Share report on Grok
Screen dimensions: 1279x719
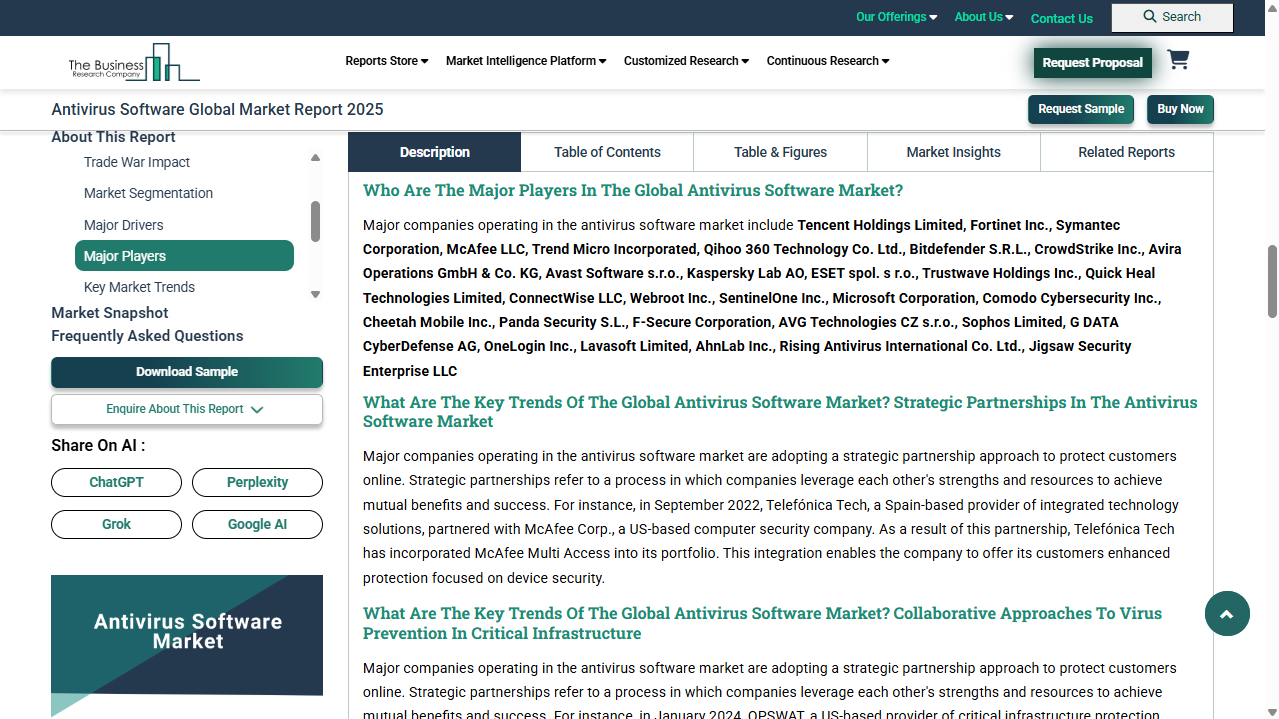[116, 524]
